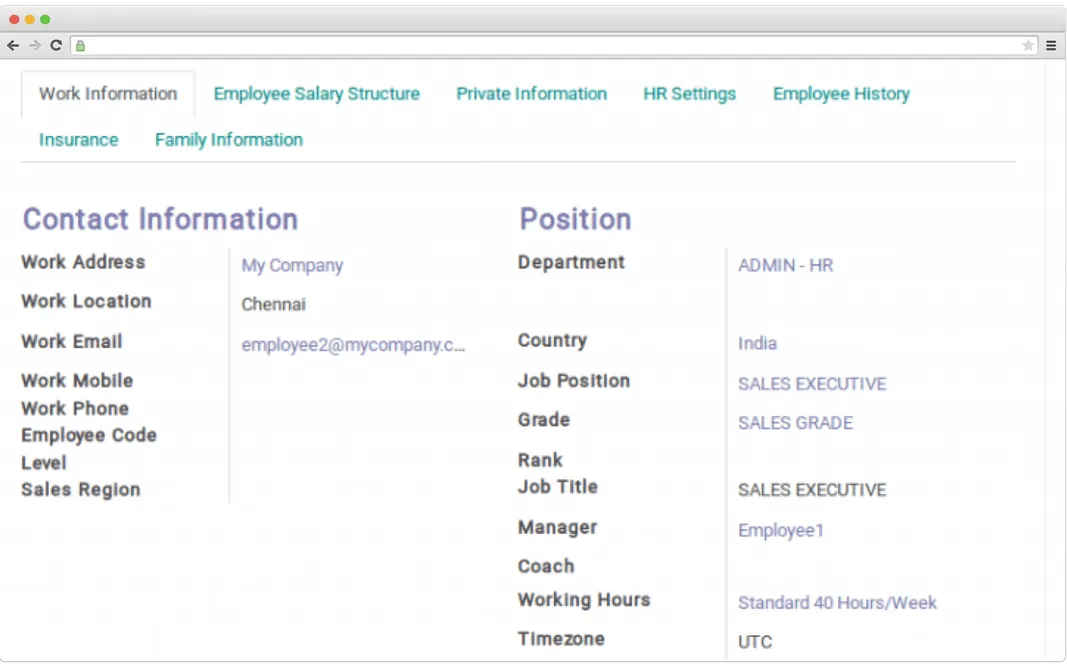The height and width of the screenshot is (667, 1067).
Task: Click the employee2@mycompany work email link
Action: [353, 345]
